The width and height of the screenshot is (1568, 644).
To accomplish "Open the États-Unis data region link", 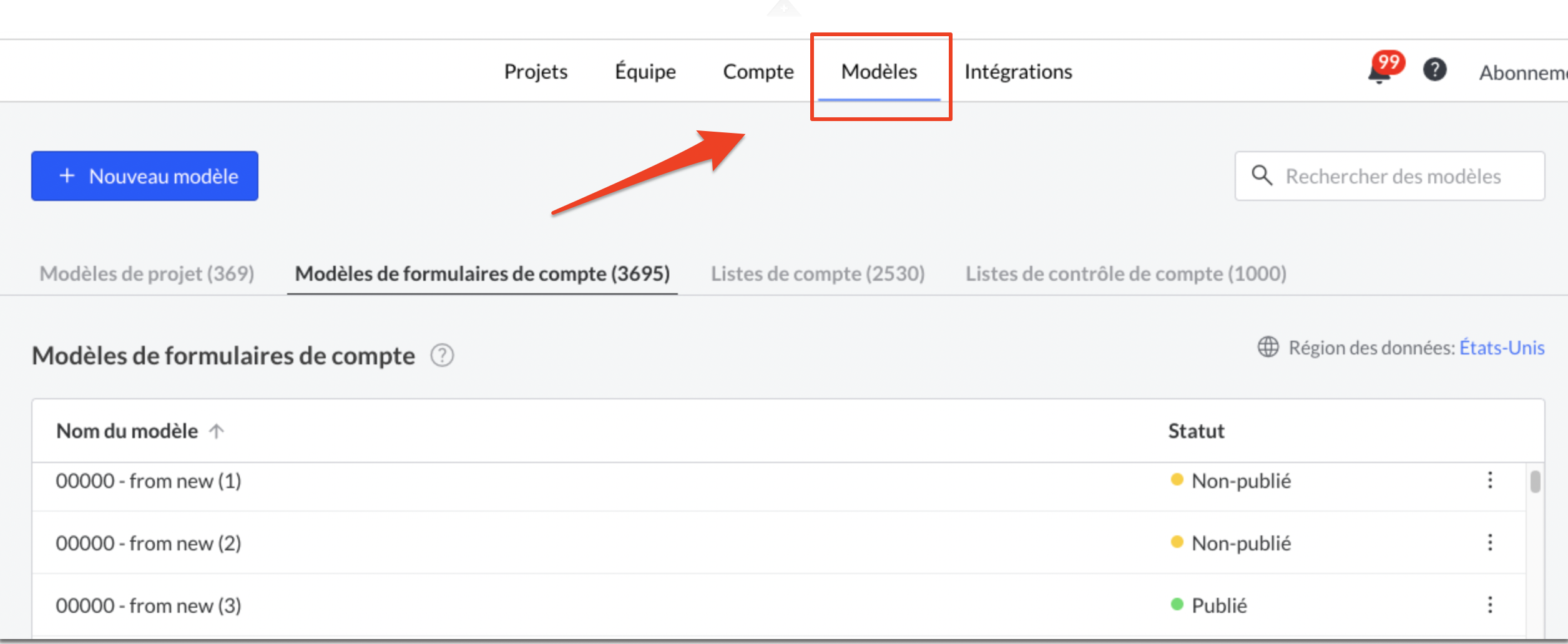I will [1502, 347].
